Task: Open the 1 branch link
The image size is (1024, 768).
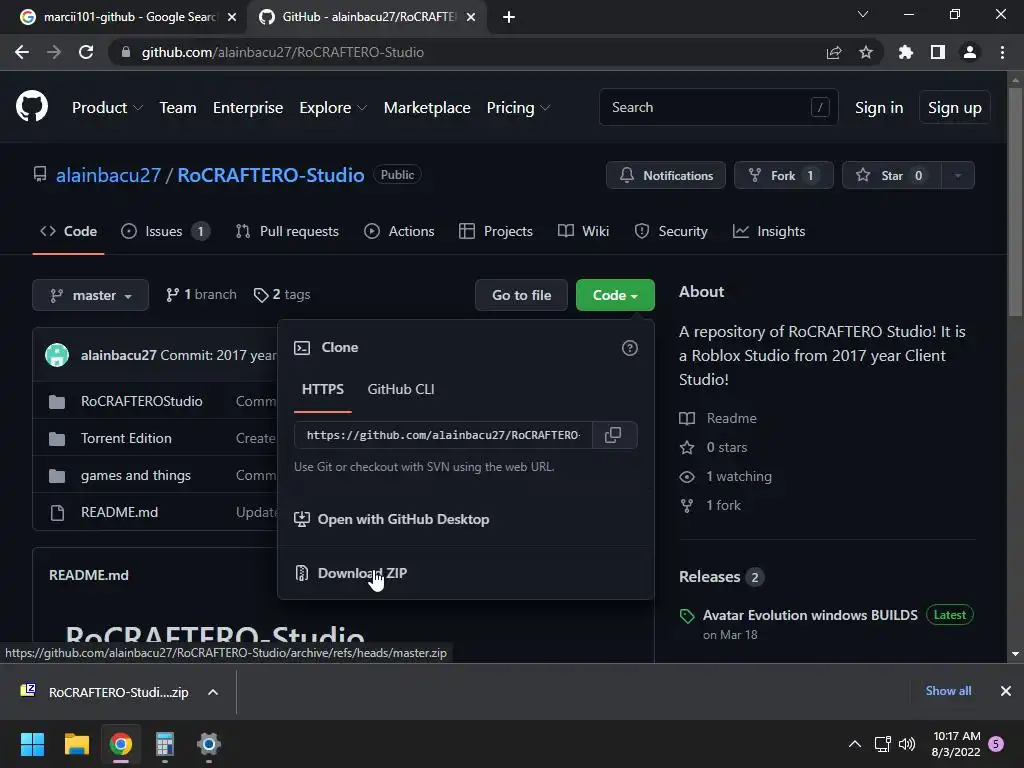Action: 201,295
